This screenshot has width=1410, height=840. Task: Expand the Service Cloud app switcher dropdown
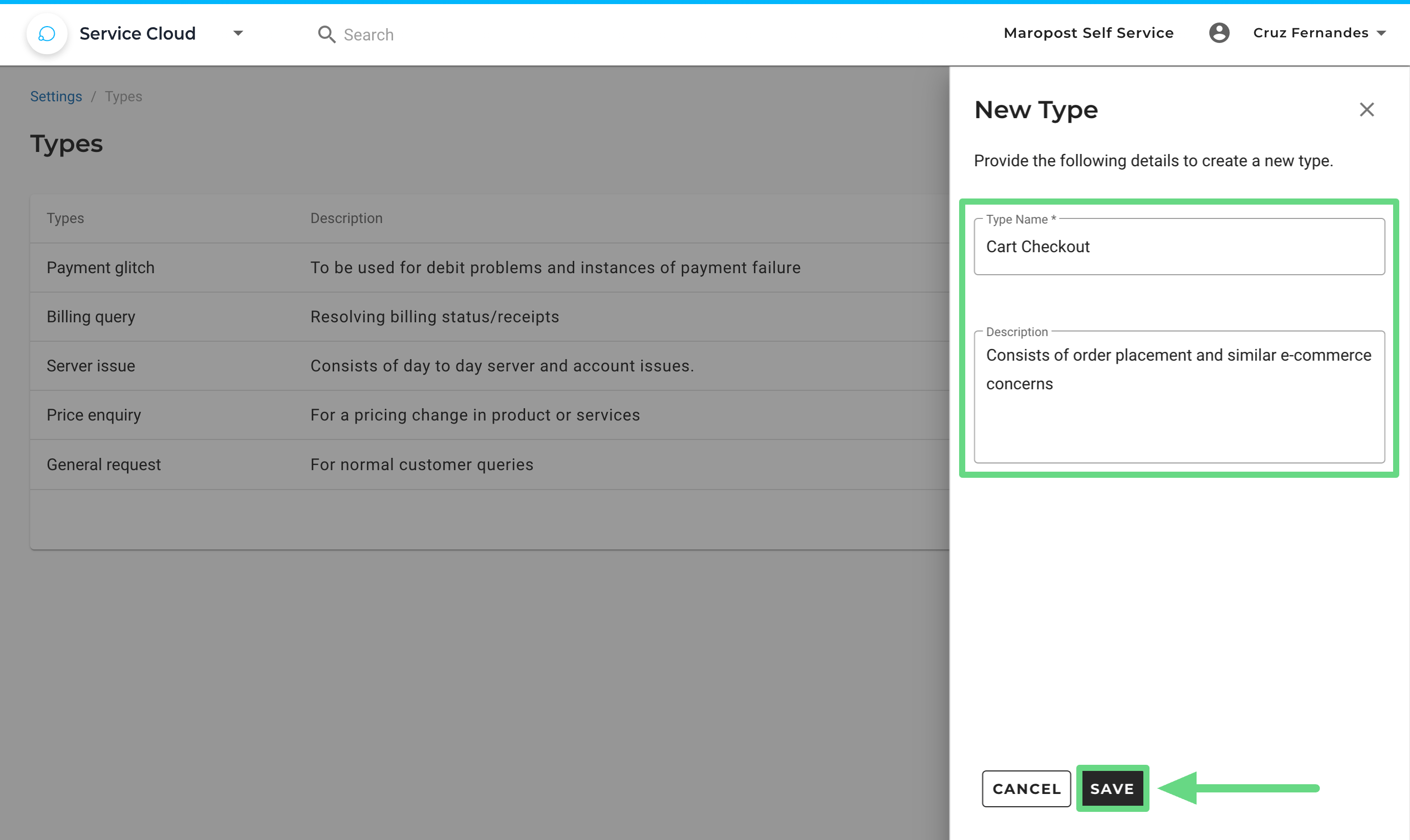[x=238, y=33]
